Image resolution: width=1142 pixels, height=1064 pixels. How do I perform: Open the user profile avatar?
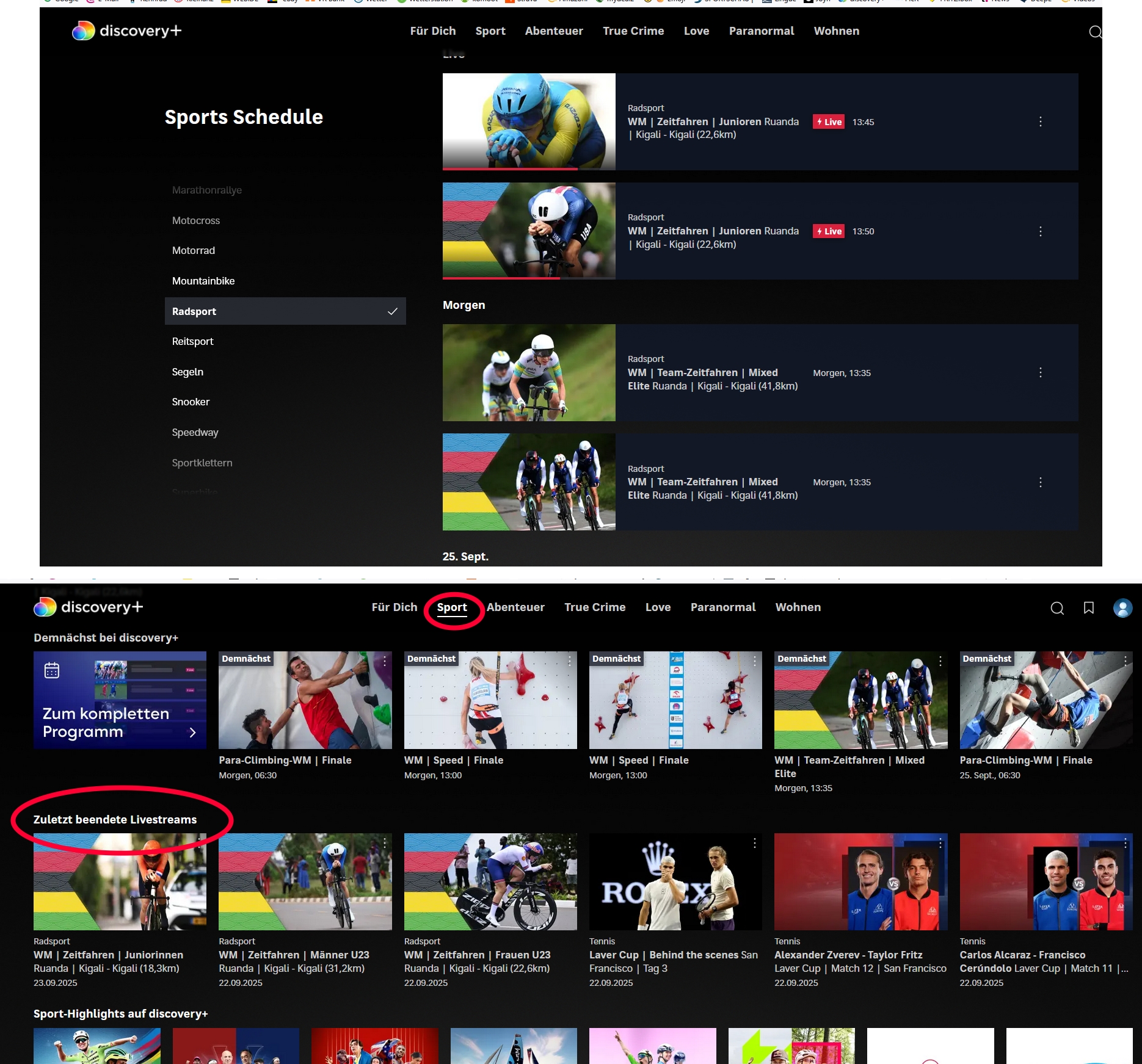(x=1122, y=608)
